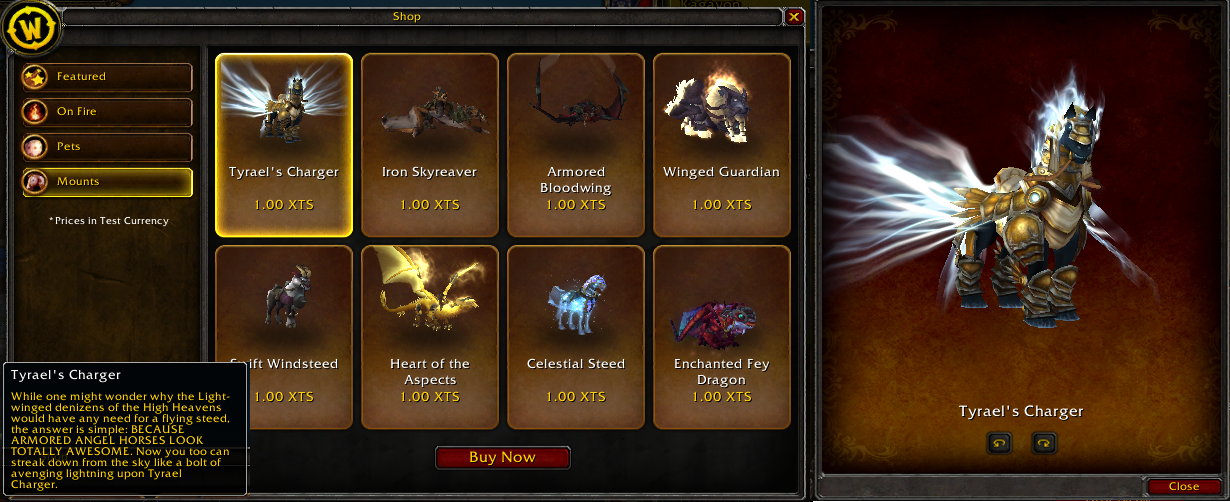Image resolution: width=1230 pixels, height=502 pixels.
Task: Open the Featured shop tab
Action: point(108,77)
